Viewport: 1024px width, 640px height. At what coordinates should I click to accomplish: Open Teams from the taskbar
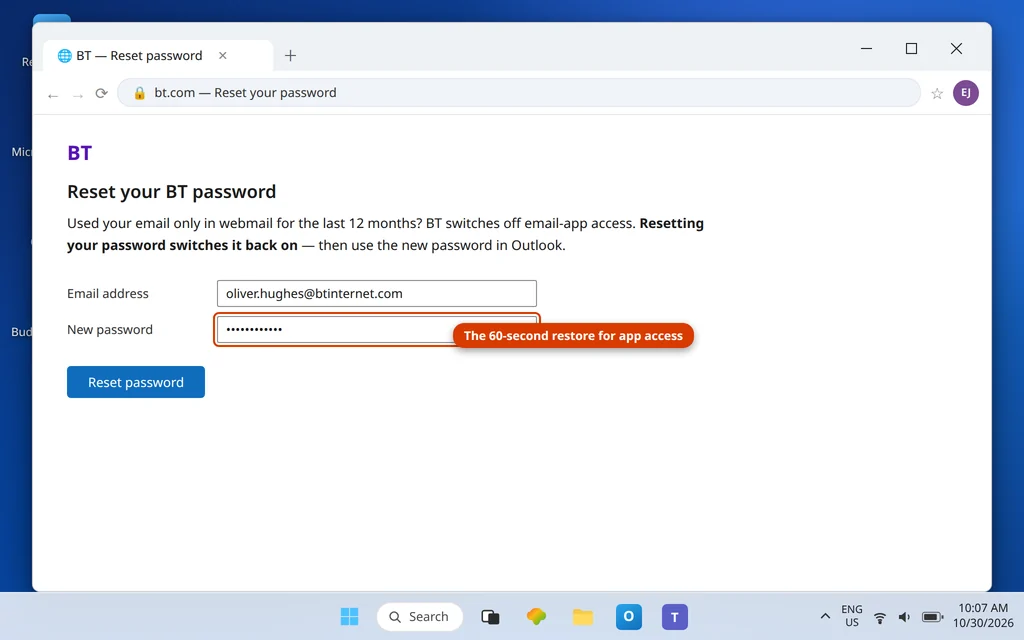[675, 616]
